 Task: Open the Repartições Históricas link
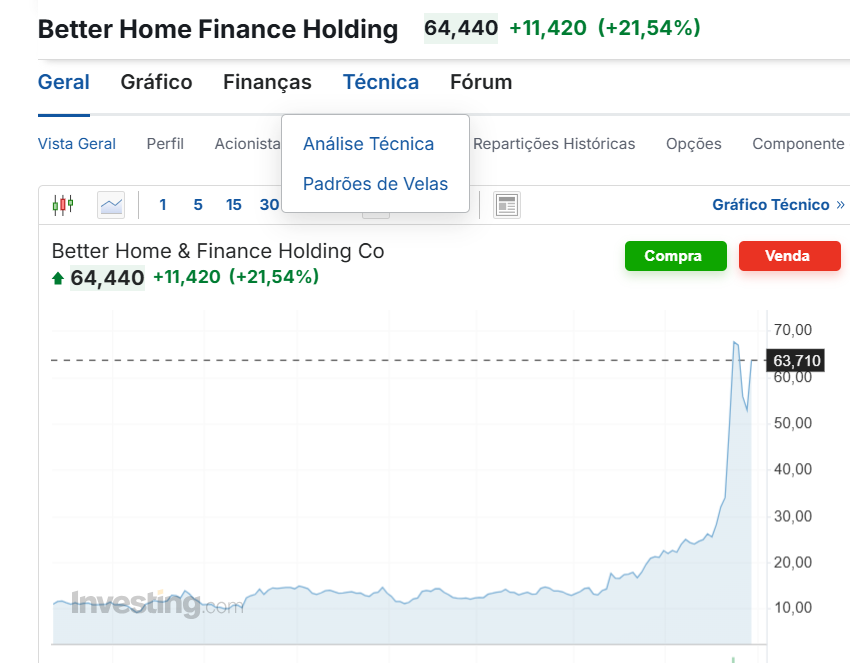tap(554, 144)
